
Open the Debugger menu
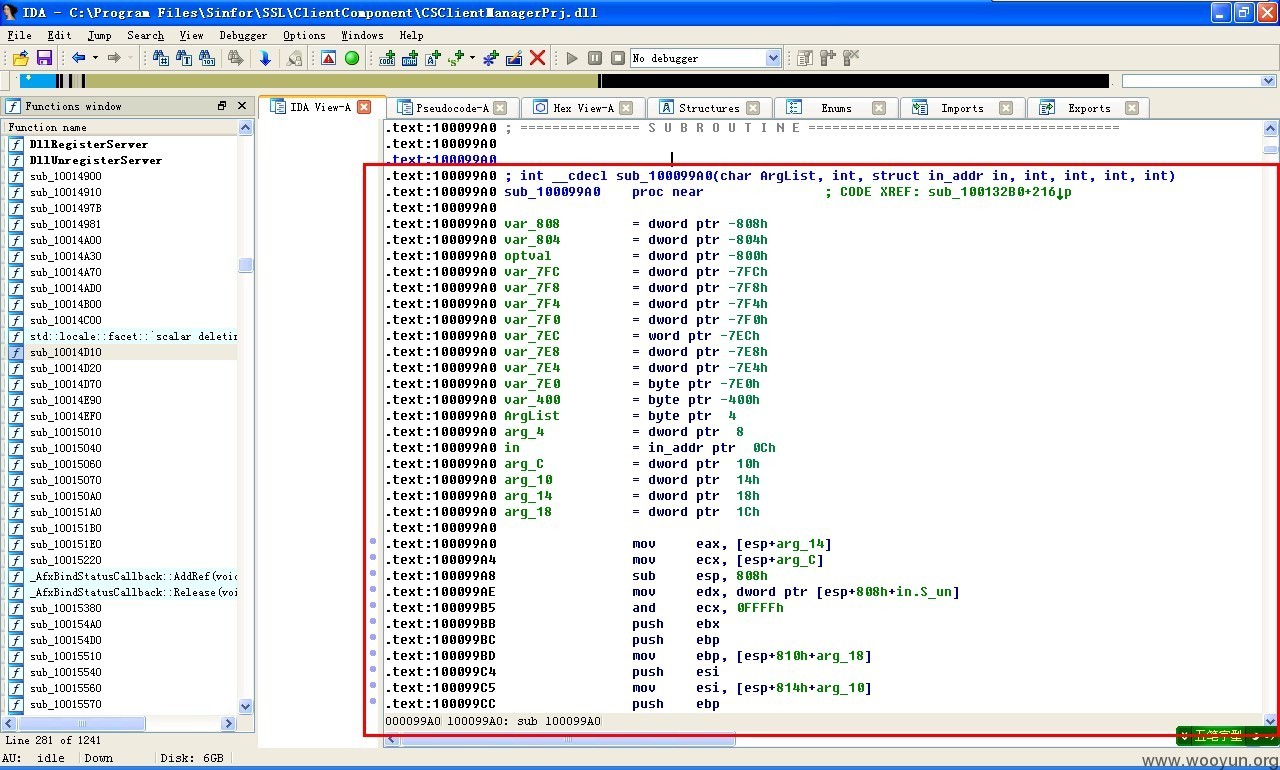pos(243,35)
